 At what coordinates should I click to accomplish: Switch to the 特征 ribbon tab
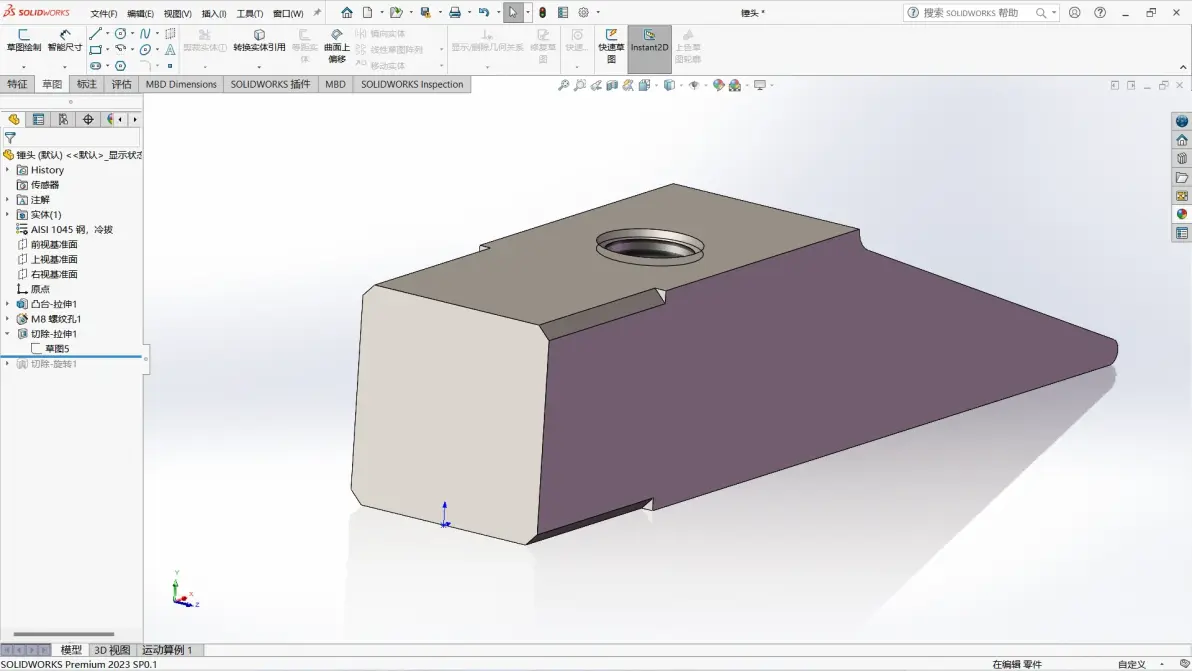pos(17,84)
